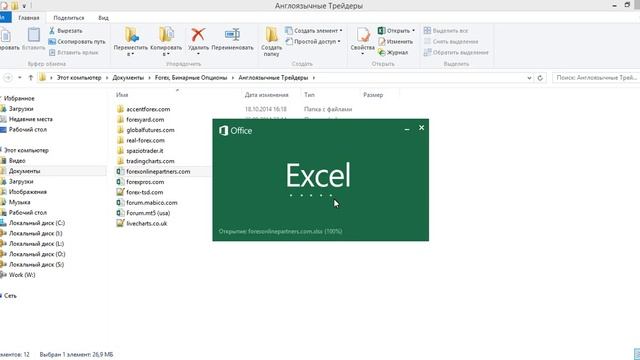Screen dimensions: 640x360
Task: Click the livecharts.co.uk file icon
Action: click(120, 223)
